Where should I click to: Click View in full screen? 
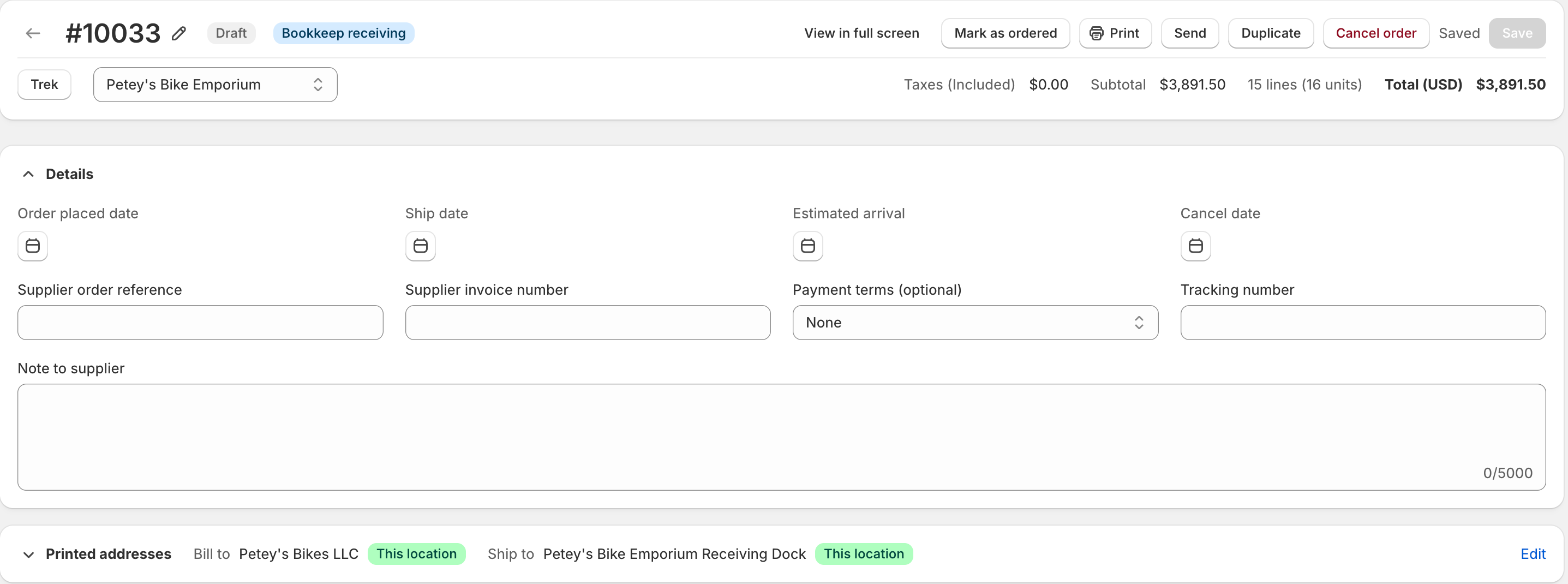[862, 33]
